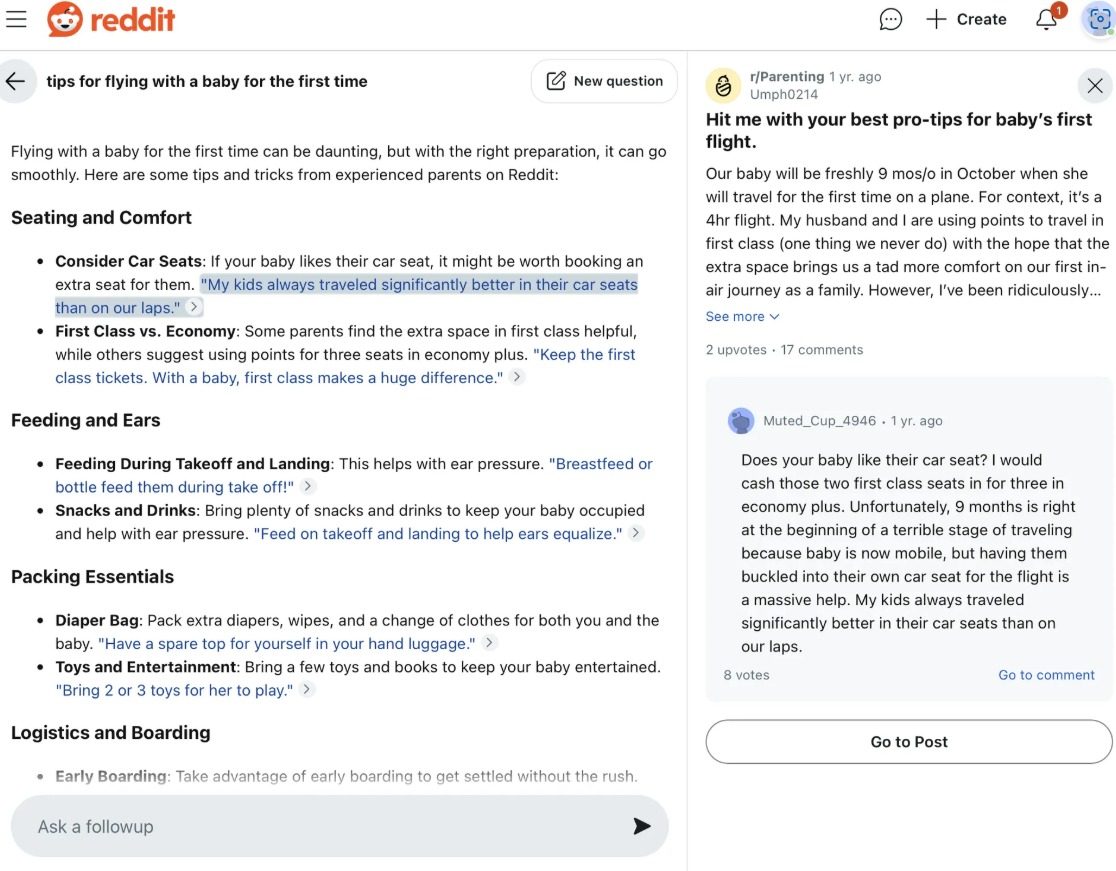Focus the Ask a followup field
1116x871 pixels.
[x=320, y=826]
